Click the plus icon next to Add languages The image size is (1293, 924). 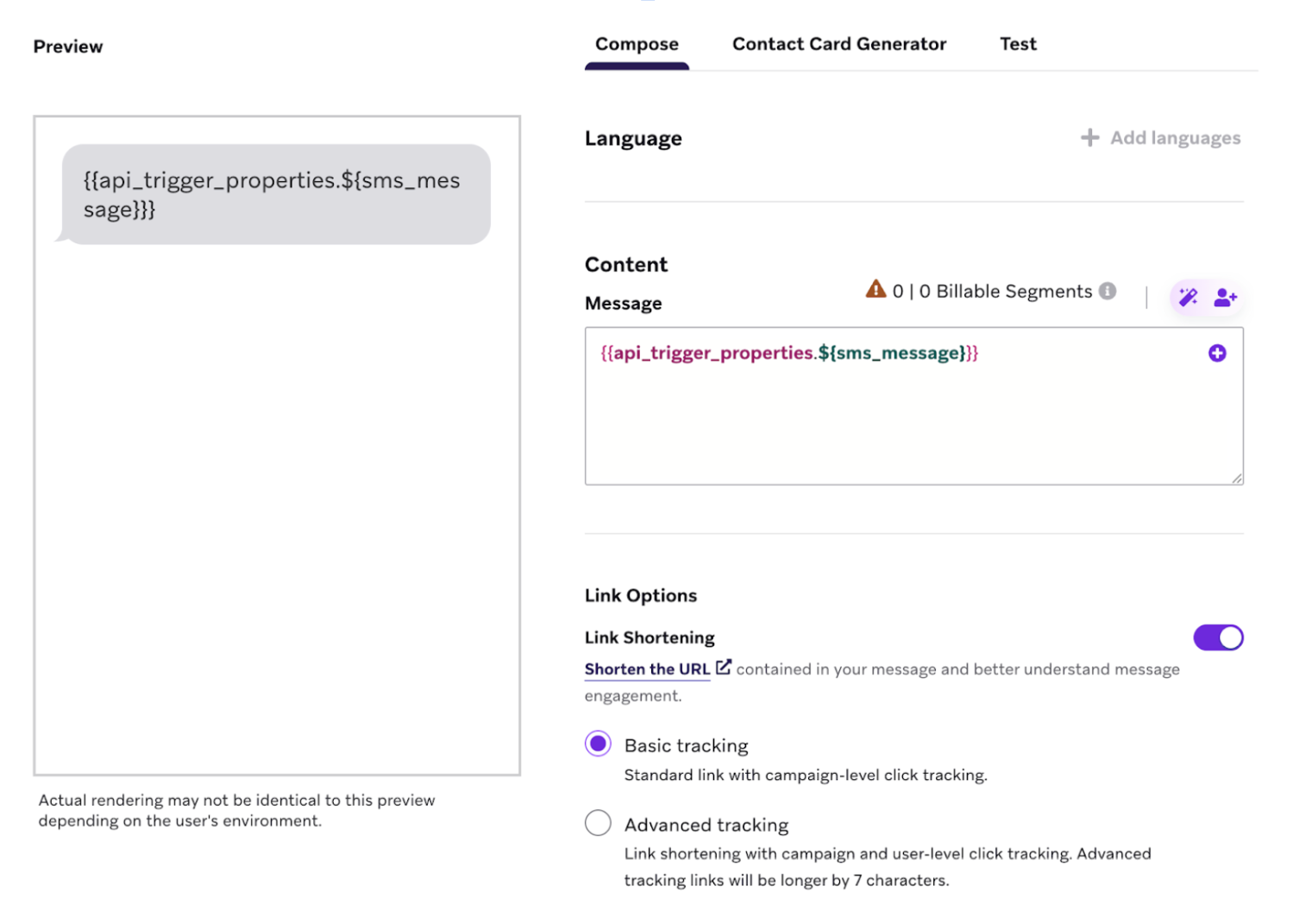coord(1089,137)
